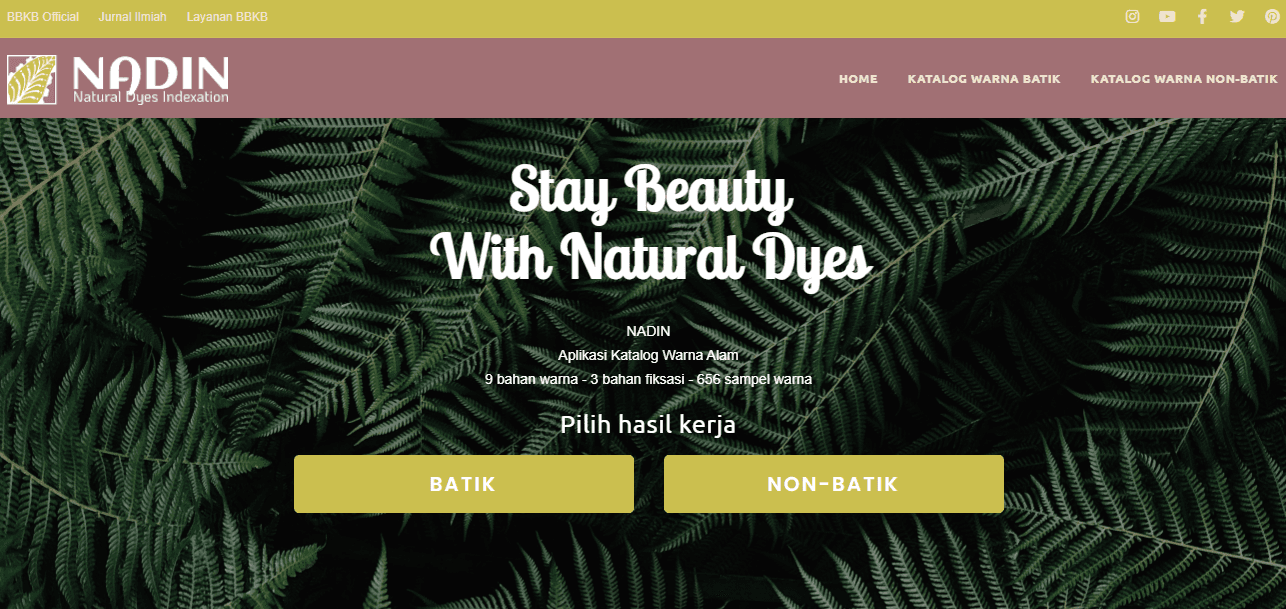1286x609 pixels.
Task: Visit the Facebook page icon
Action: [x=1202, y=16]
